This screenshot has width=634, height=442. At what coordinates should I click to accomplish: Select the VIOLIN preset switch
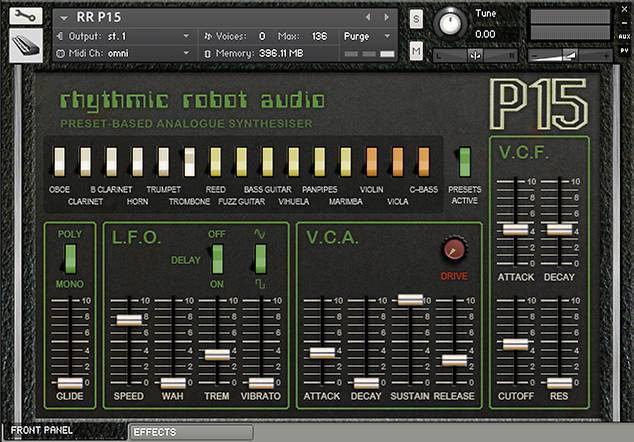[372, 162]
